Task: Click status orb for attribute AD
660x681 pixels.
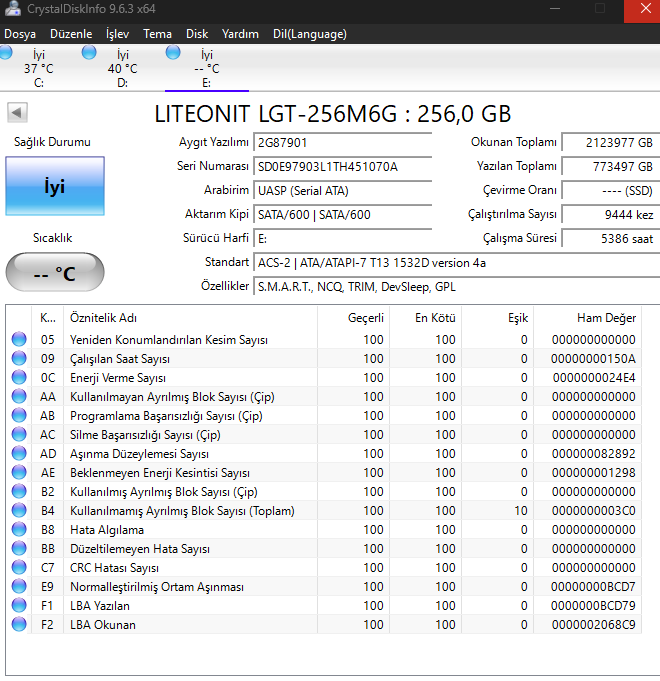Action: tap(19, 453)
